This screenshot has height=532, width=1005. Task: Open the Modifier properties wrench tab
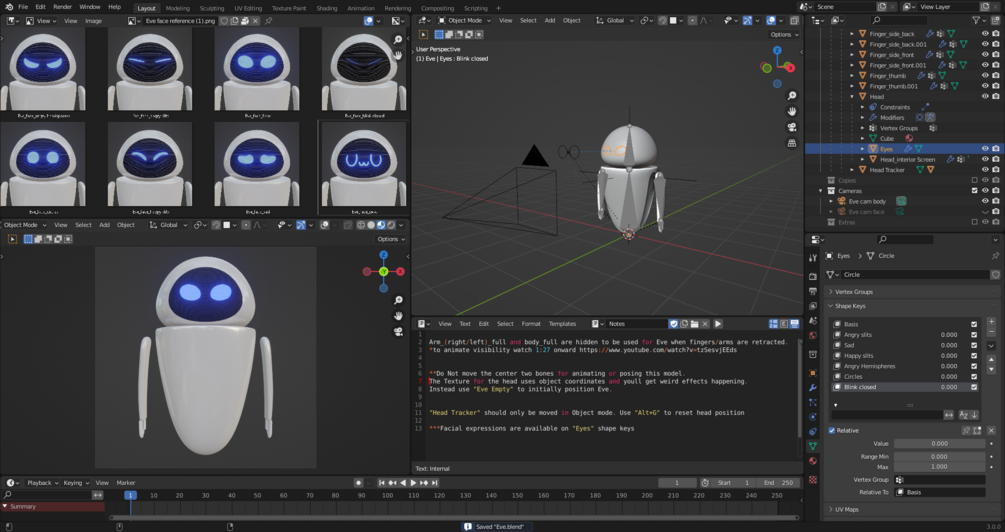[x=813, y=388]
